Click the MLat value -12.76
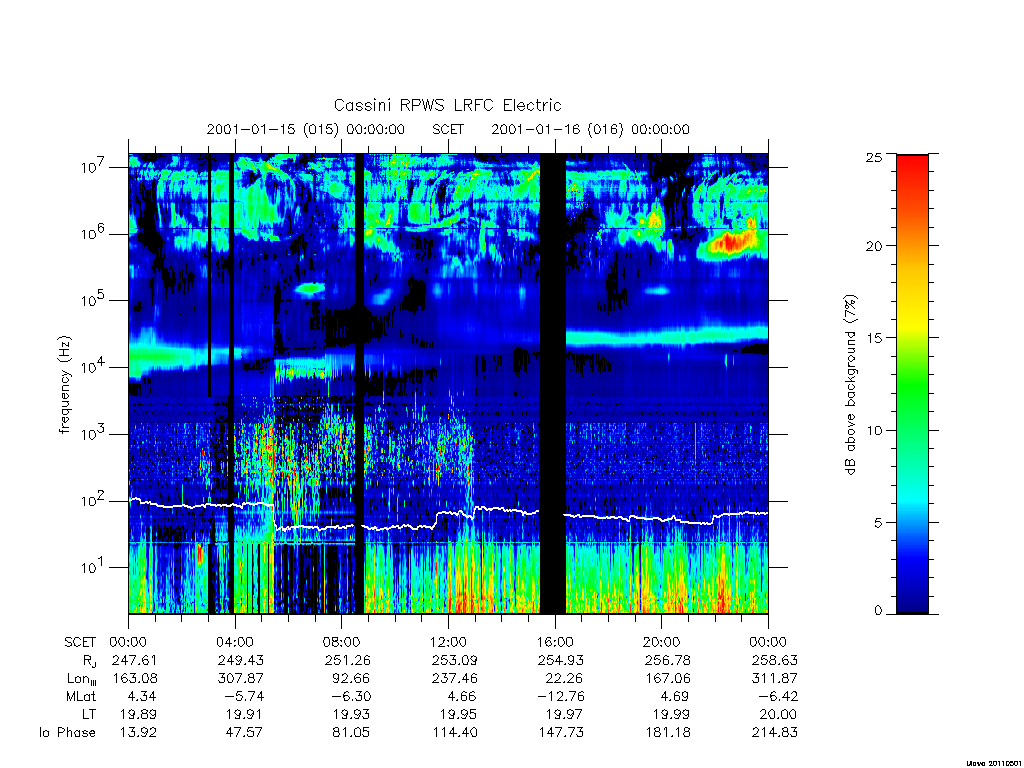 click(560, 696)
